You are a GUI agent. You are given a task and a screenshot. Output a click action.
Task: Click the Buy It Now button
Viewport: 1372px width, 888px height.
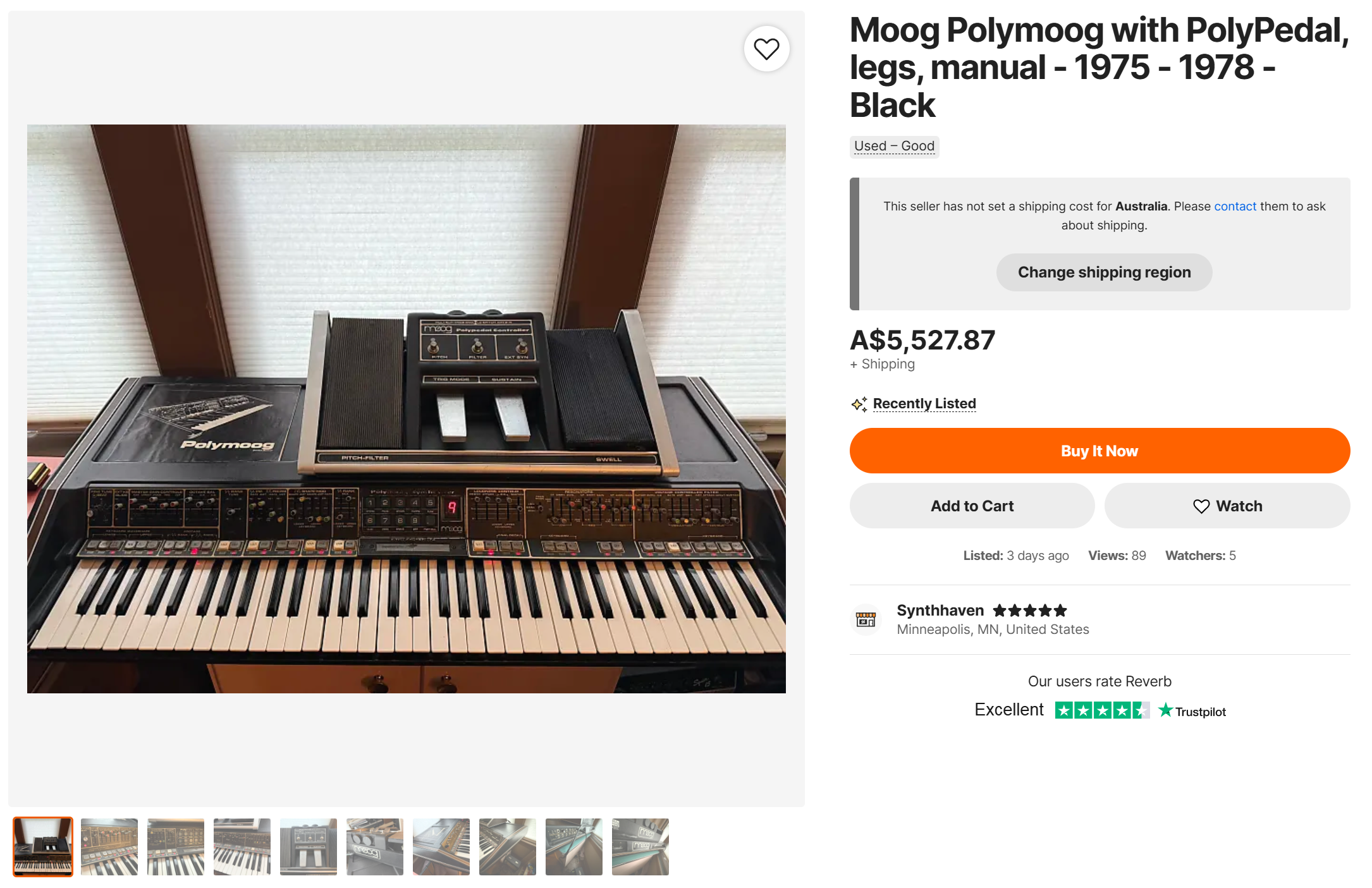click(x=1099, y=451)
